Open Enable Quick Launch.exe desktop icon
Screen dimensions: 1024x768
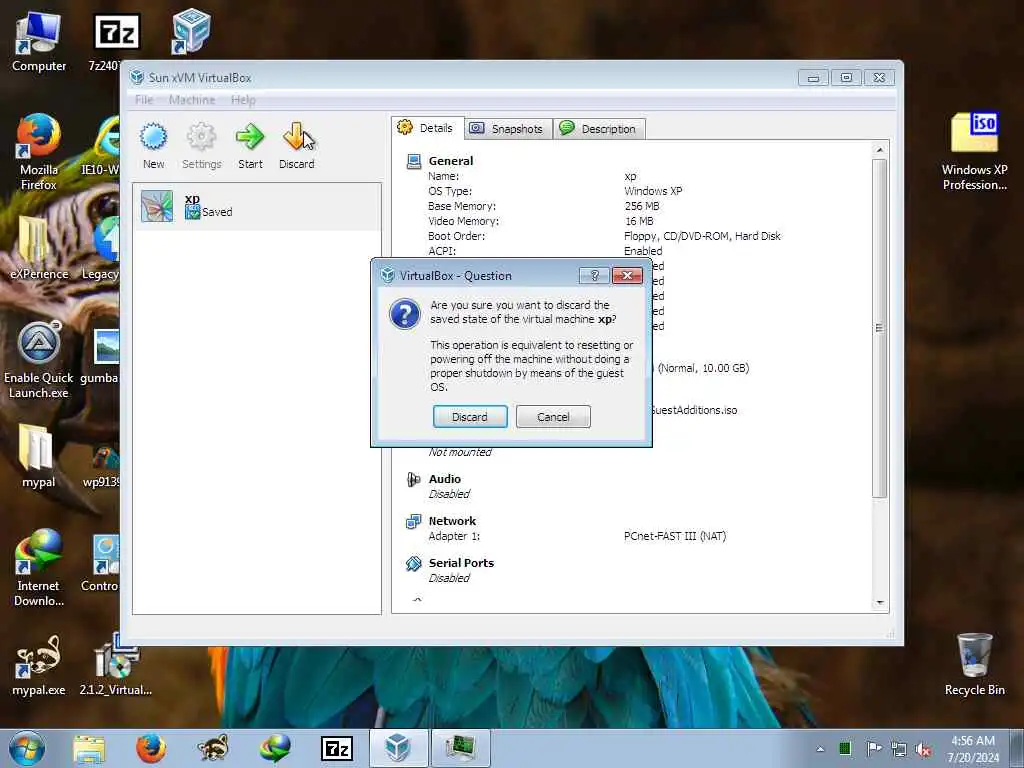pyautogui.click(x=39, y=360)
